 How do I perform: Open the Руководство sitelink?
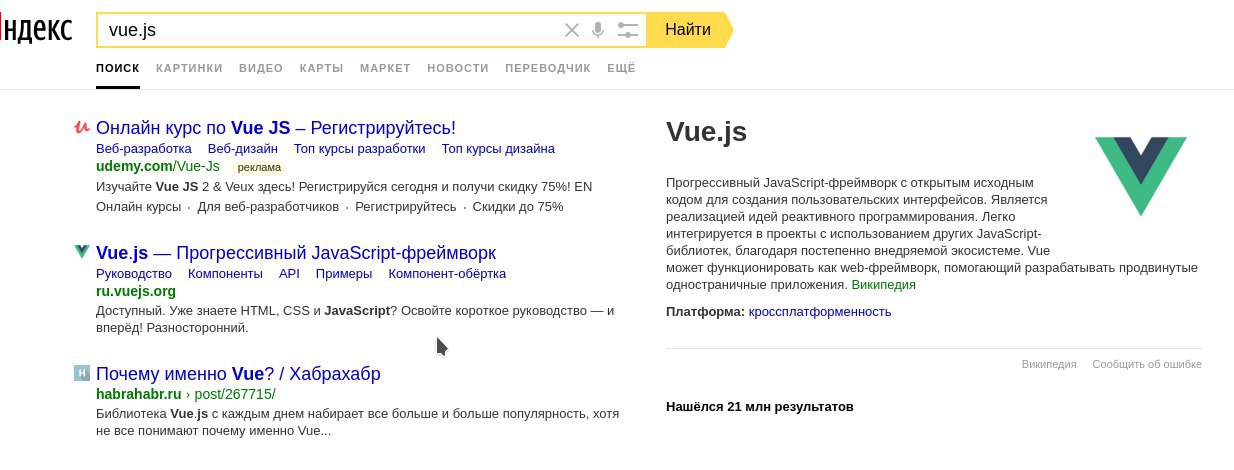pos(134,274)
